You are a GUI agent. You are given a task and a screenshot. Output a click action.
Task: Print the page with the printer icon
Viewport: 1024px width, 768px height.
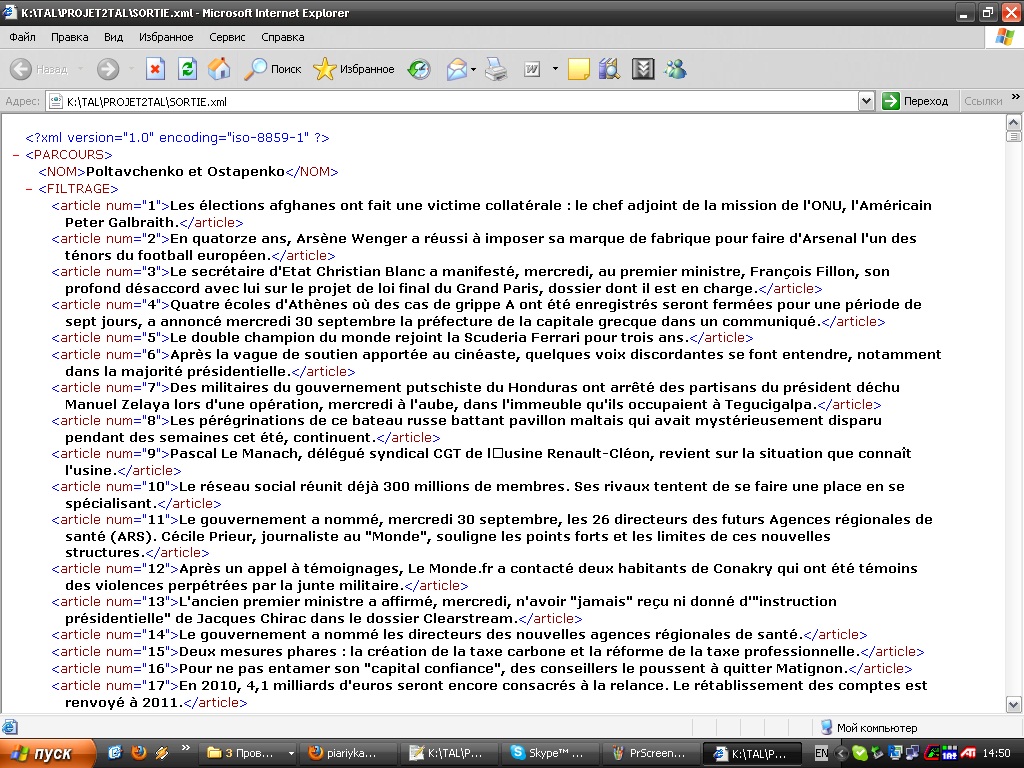coord(496,69)
